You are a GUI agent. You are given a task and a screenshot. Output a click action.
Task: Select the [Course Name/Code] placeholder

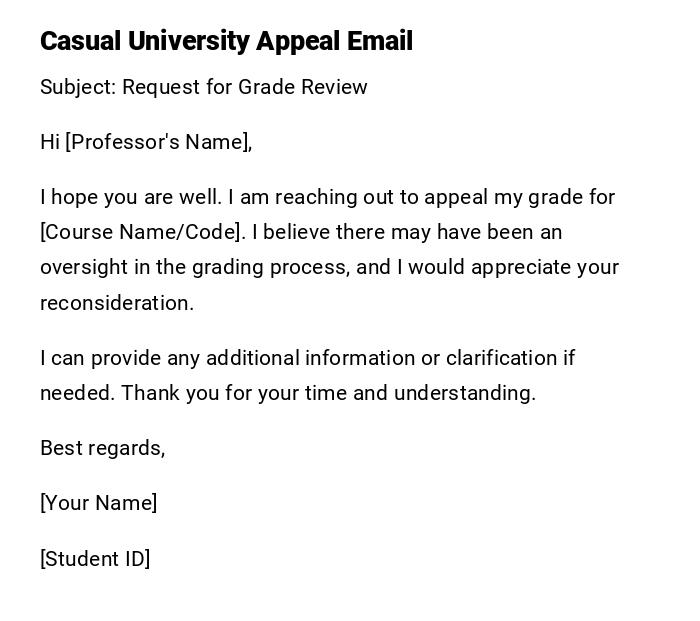[142, 232]
